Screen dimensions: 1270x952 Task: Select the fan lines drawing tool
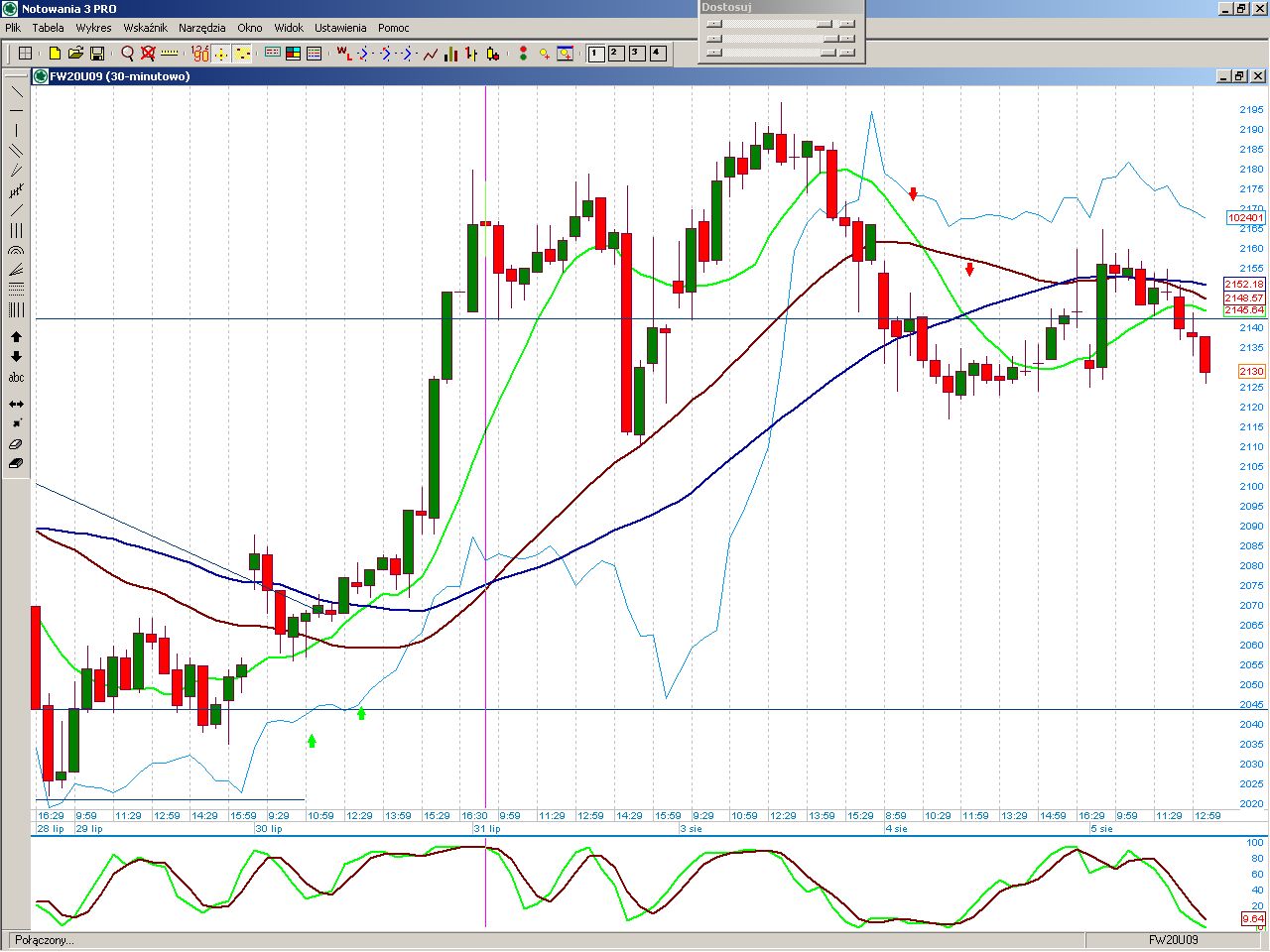pos(16,270)
